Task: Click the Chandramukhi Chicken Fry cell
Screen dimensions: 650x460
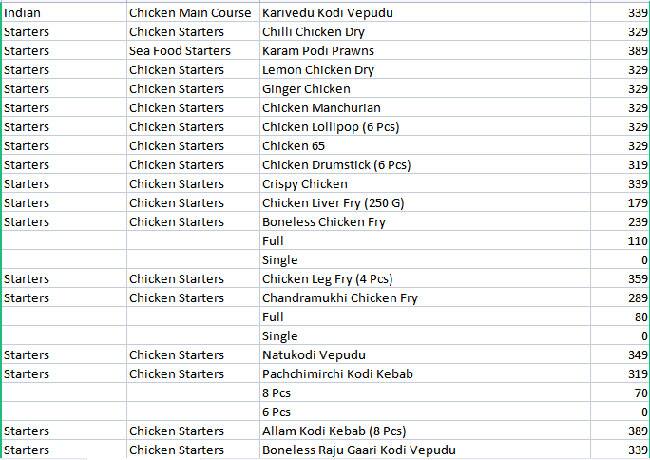Action: coord(339,298)
